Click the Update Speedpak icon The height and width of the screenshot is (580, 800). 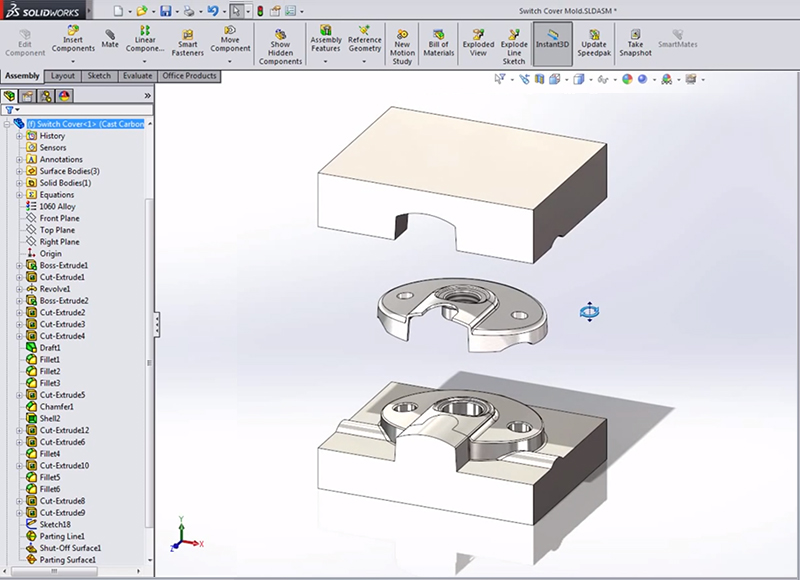point(593,36)
